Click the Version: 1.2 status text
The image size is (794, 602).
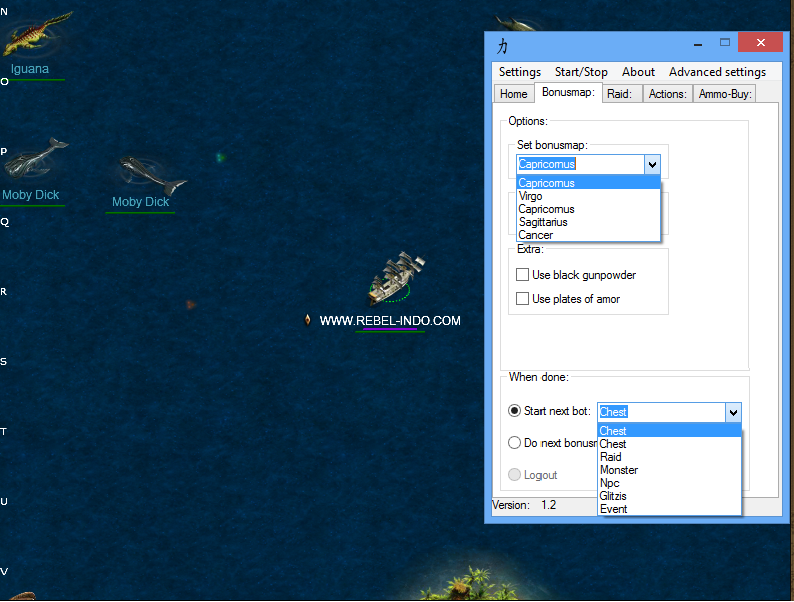coord(524,505)
